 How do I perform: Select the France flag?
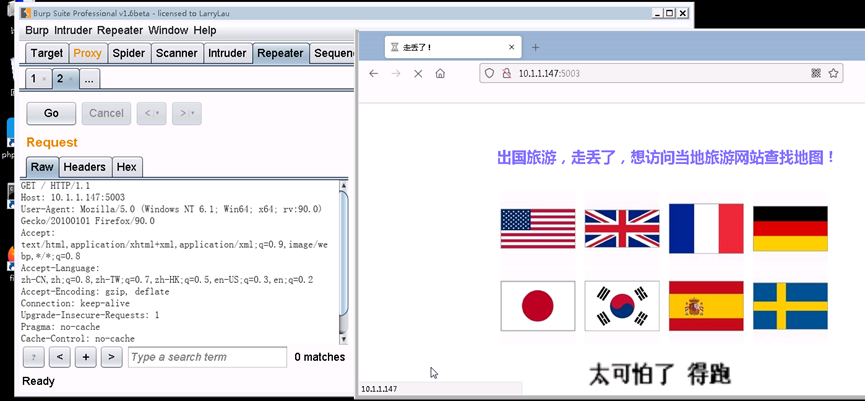pos(706,228)
